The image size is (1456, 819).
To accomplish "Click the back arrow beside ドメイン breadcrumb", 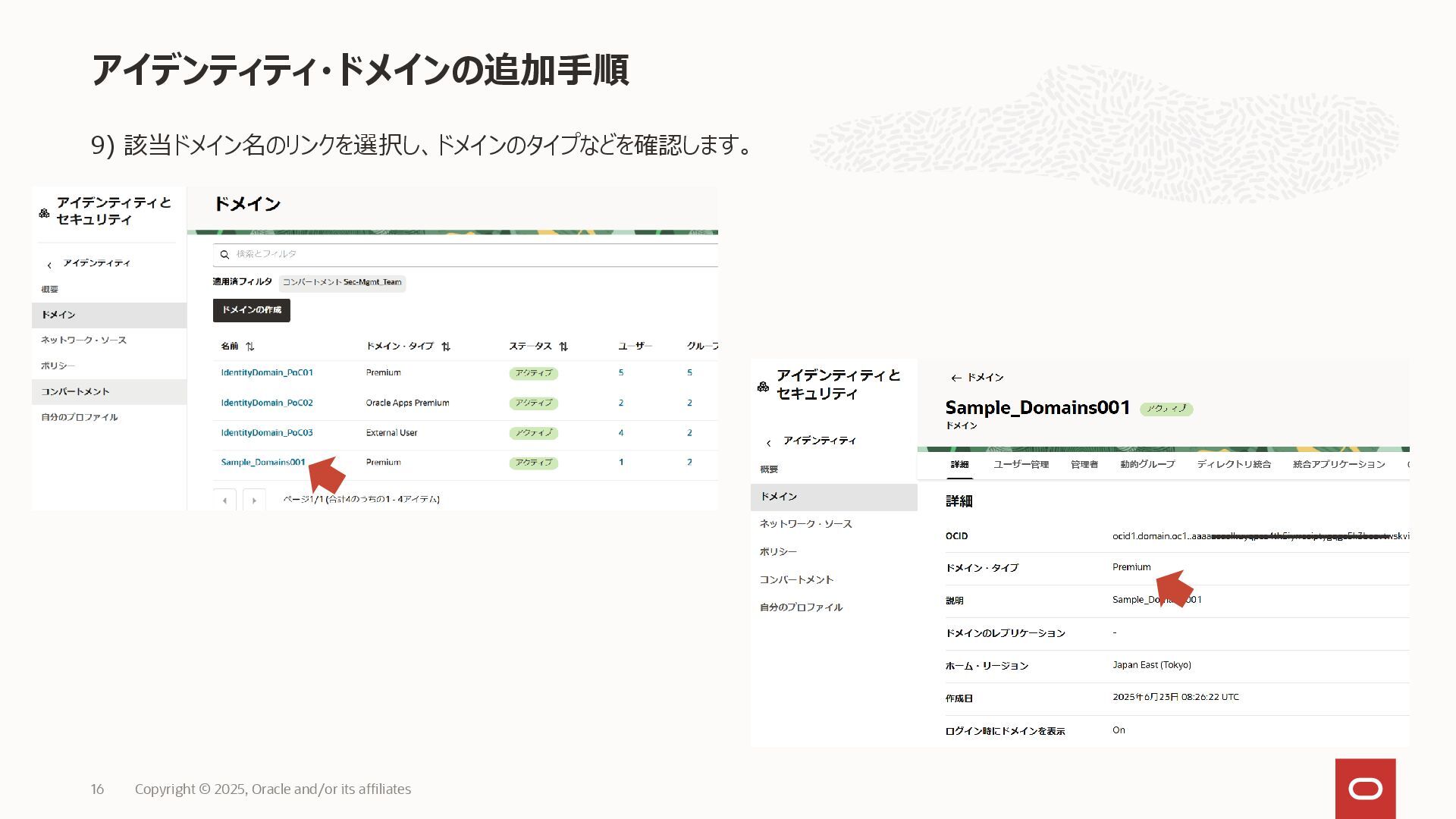I will pyautogui.click(x=955, y=378).
